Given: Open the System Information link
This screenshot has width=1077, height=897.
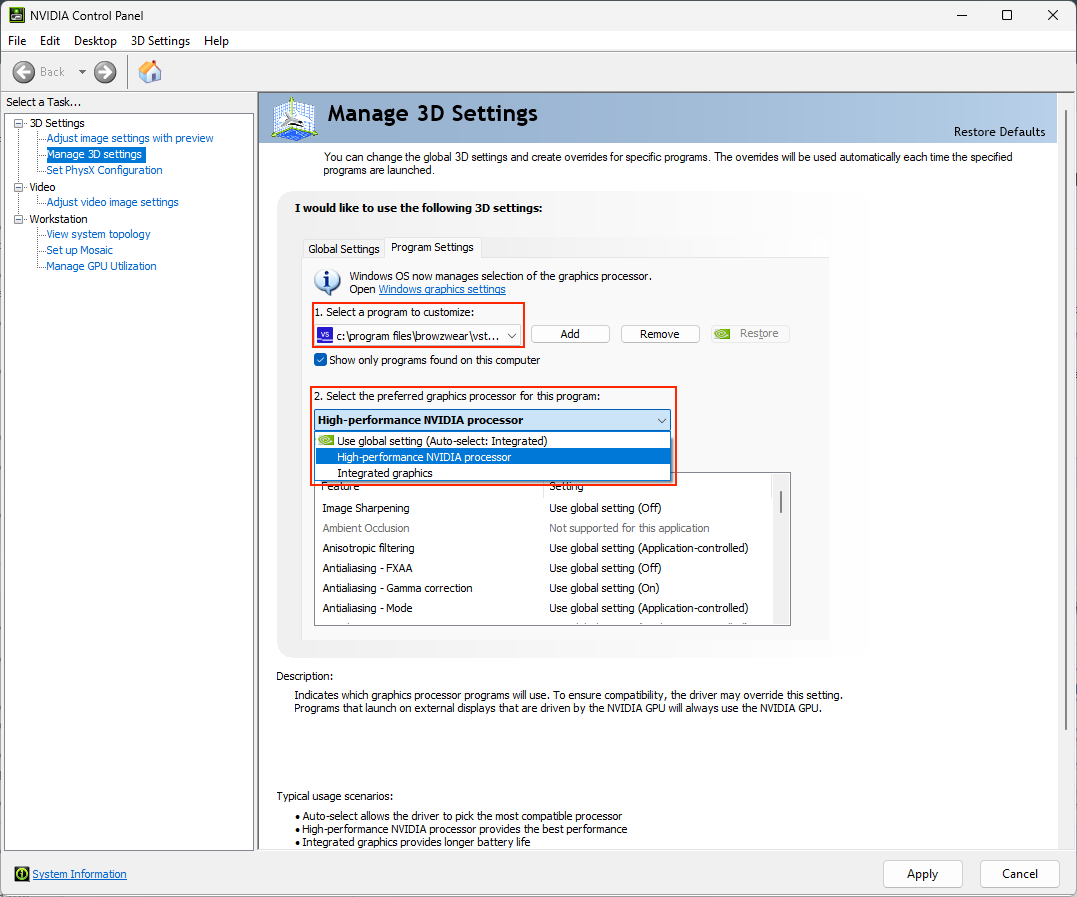Looking at the screenshot, I should coord(80,874).
